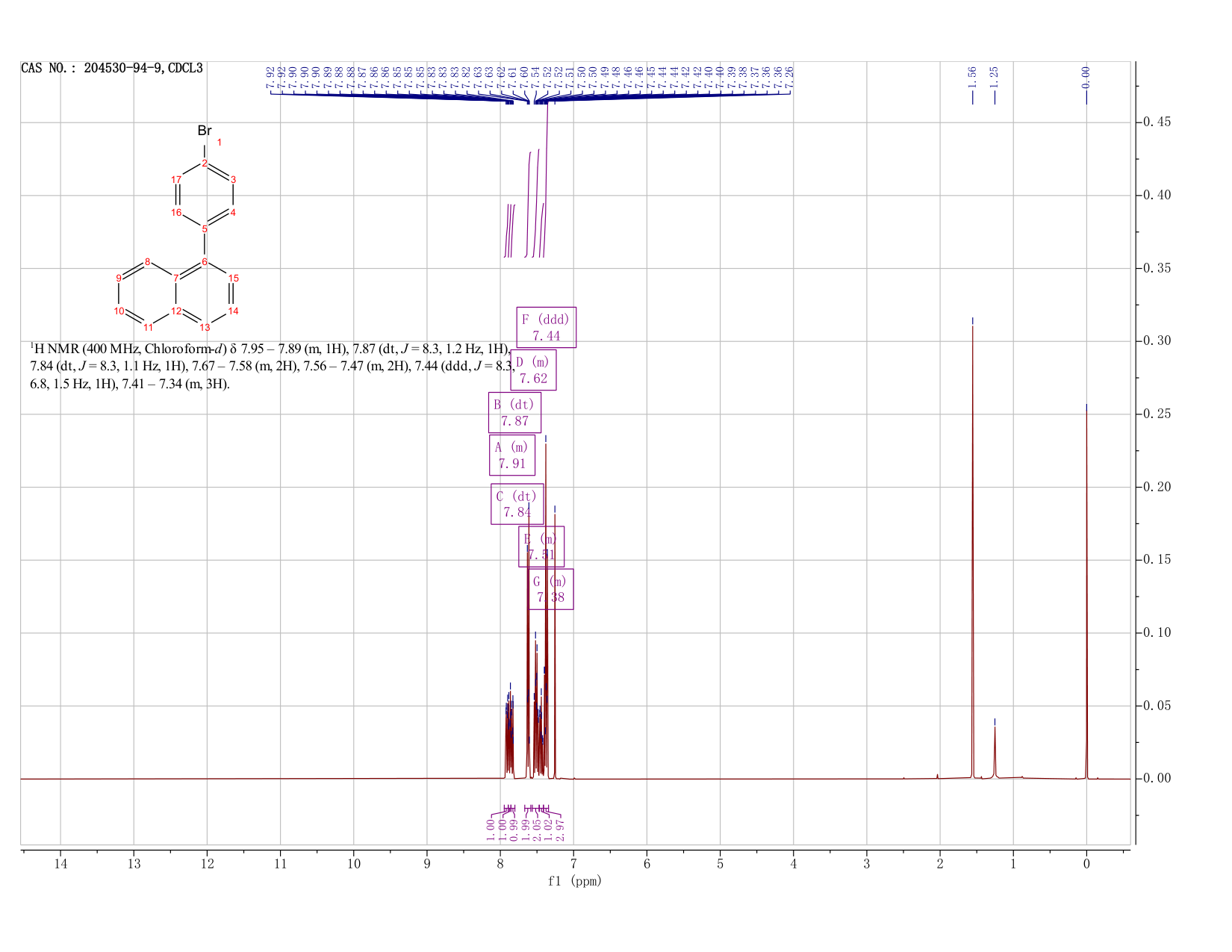Click the 7 ppm axis tick label
1232x952 pixels.
point(573,864)
